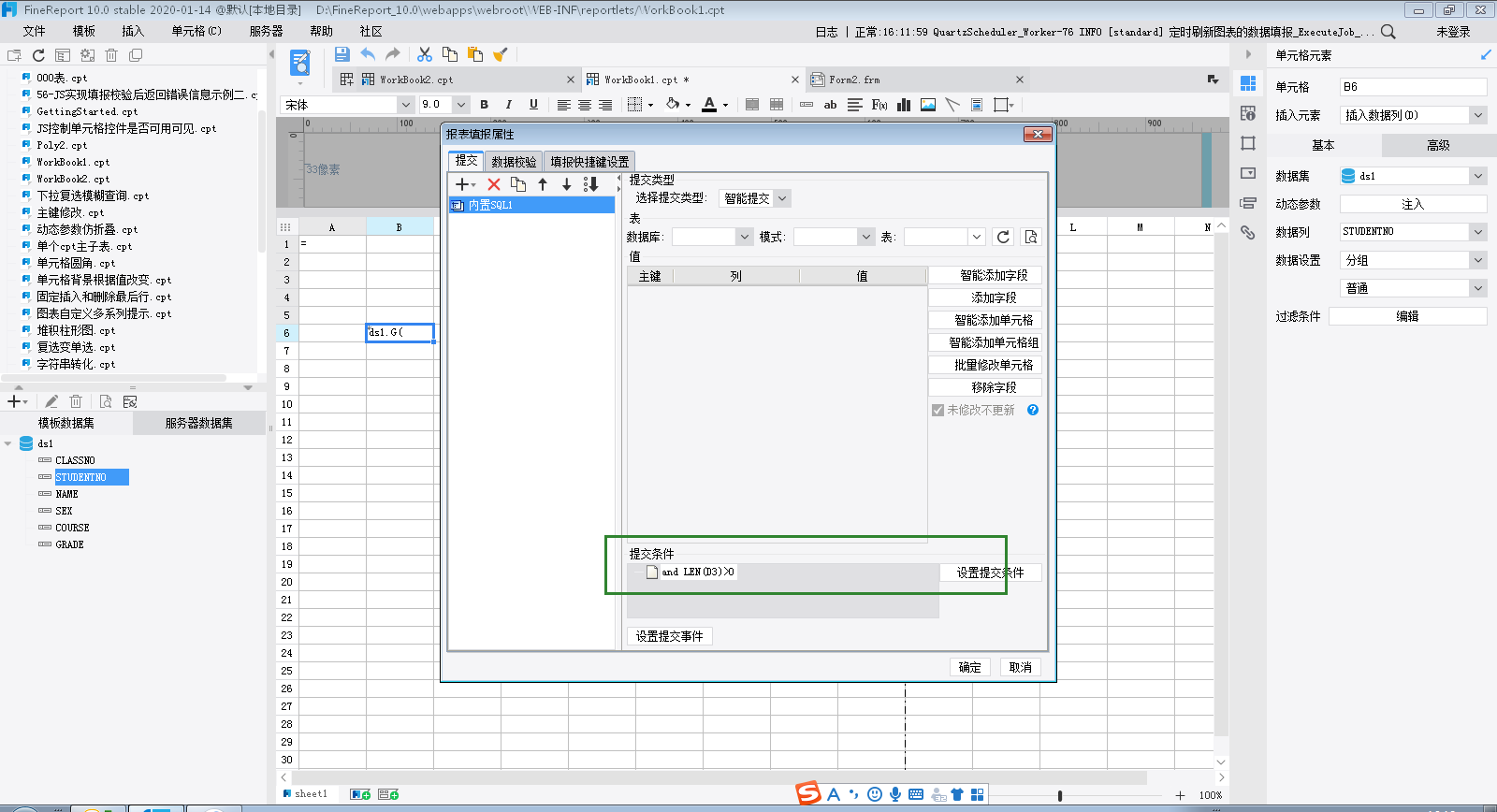The width and height of the screenshot is (1497, 812).
Task: Edit the selected dataset with pencil icon
Action: [x=51, y=401]
